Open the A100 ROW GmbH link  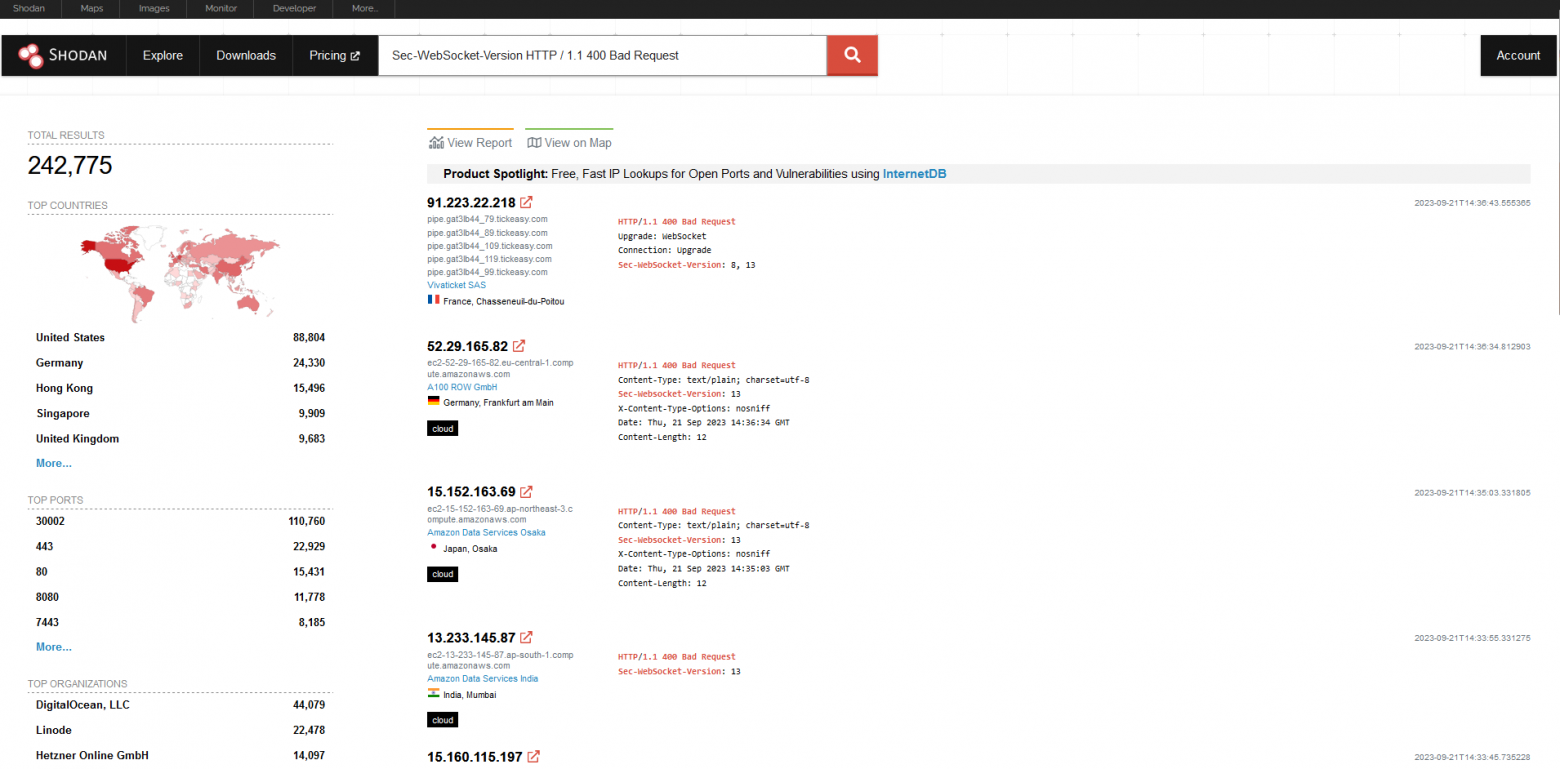pyautogui.click(x=462, y=387)
